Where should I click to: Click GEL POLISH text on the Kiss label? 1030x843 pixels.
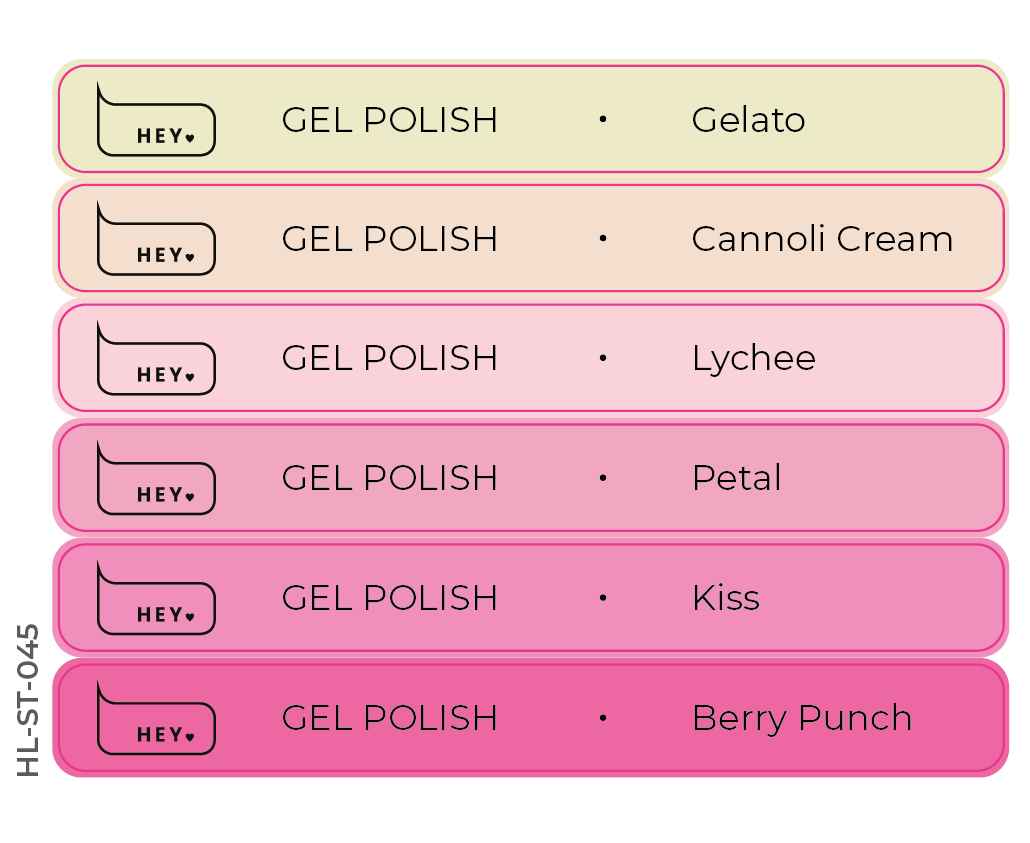click(x=389, y=598)
